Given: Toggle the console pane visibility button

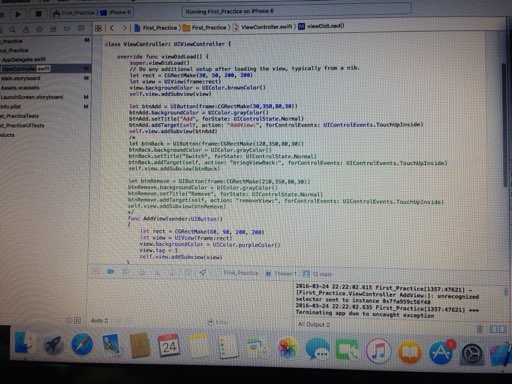Looking at the screenshot, I should pos(502,329).
